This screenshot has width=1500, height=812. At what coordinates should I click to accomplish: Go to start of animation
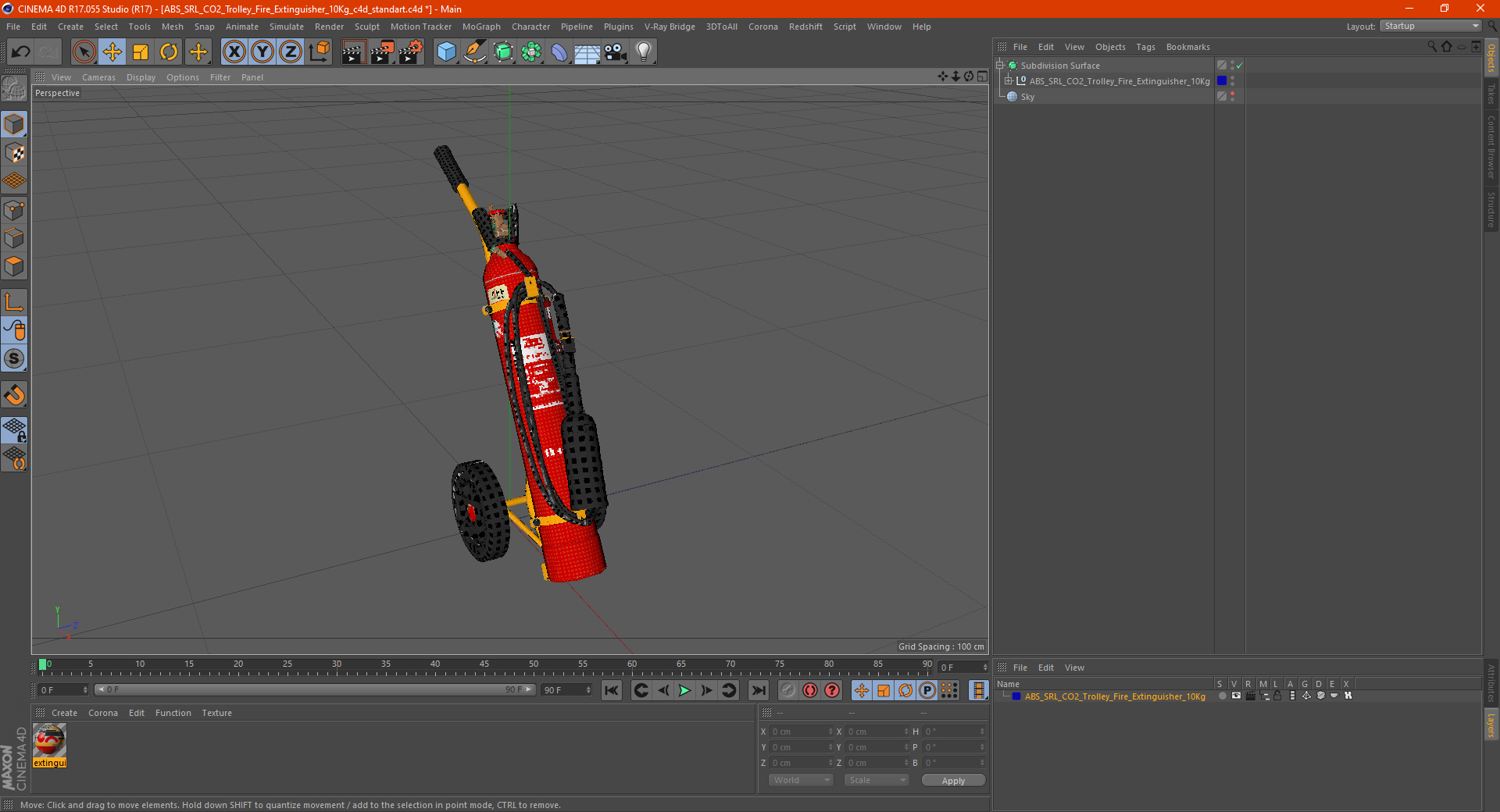click(x=612, y=690)
